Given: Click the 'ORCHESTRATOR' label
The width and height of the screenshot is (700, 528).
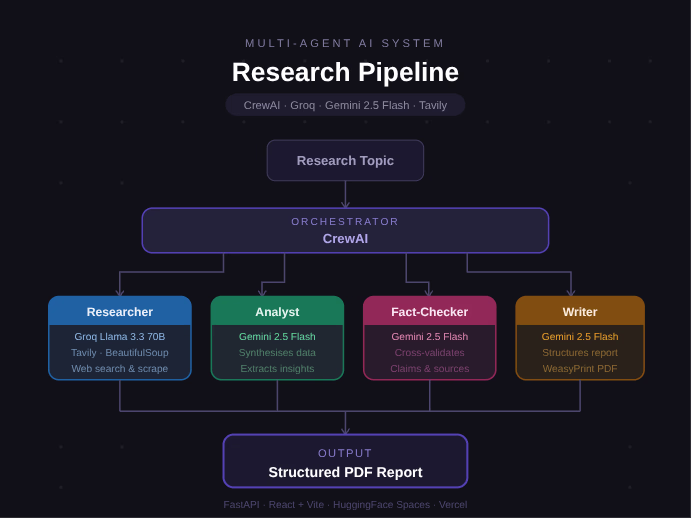Looking at the screenshot, I should click(345, 221).
